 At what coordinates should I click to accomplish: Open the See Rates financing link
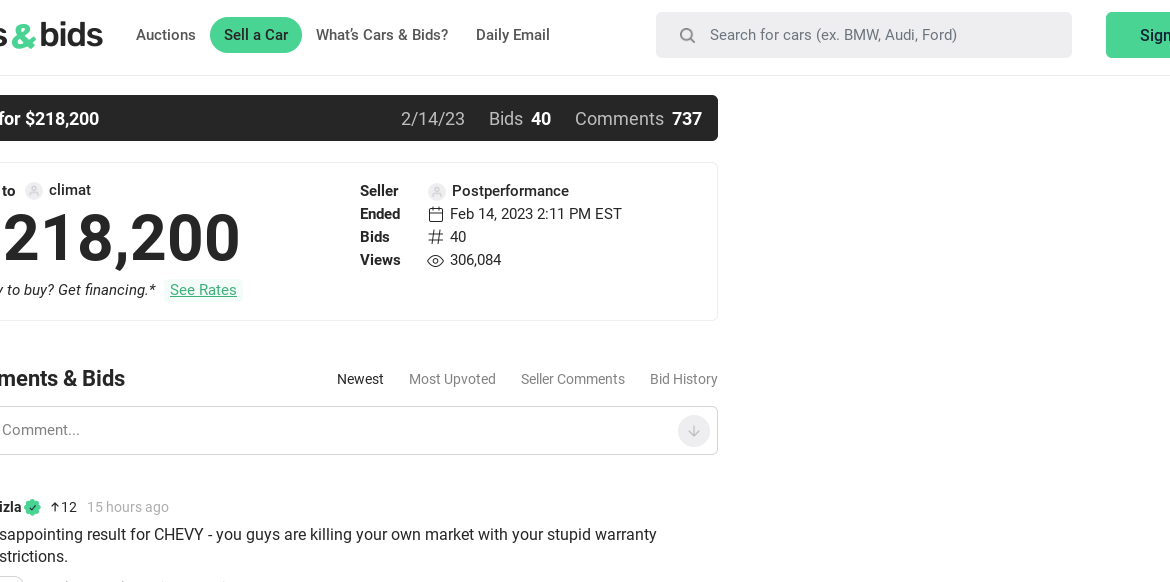click(x=203, y=290)
